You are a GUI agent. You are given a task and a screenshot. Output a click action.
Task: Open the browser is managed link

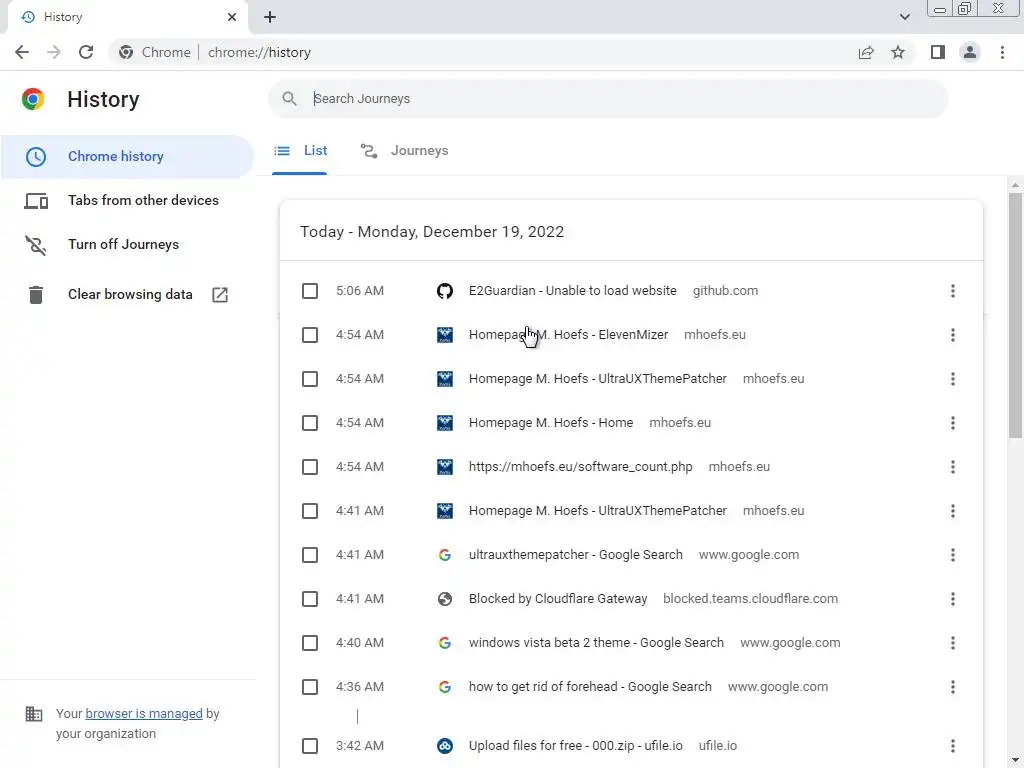(x=144, y=714)
